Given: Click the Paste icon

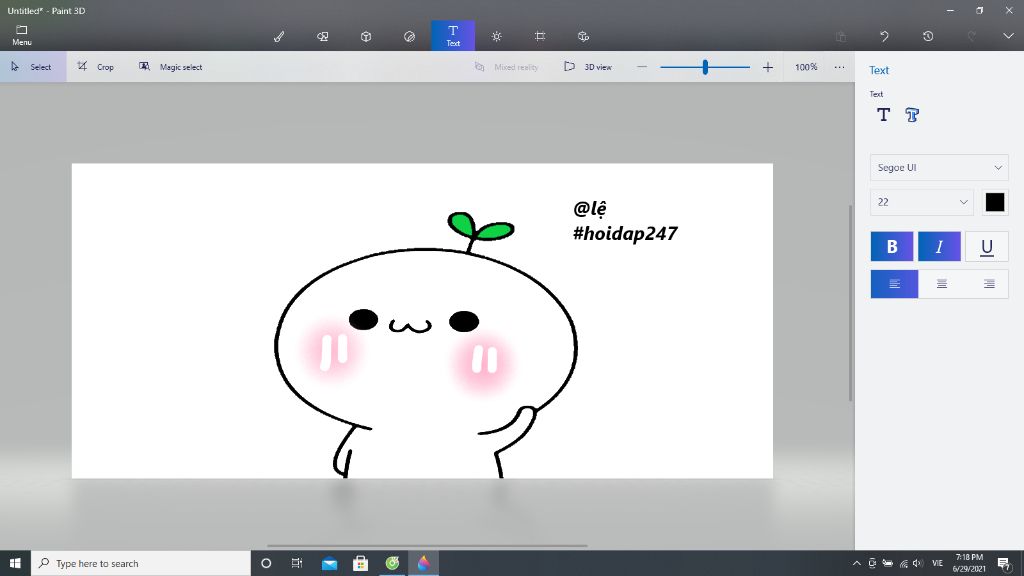Looking at the screenshot, I should [x=841, y=37].
